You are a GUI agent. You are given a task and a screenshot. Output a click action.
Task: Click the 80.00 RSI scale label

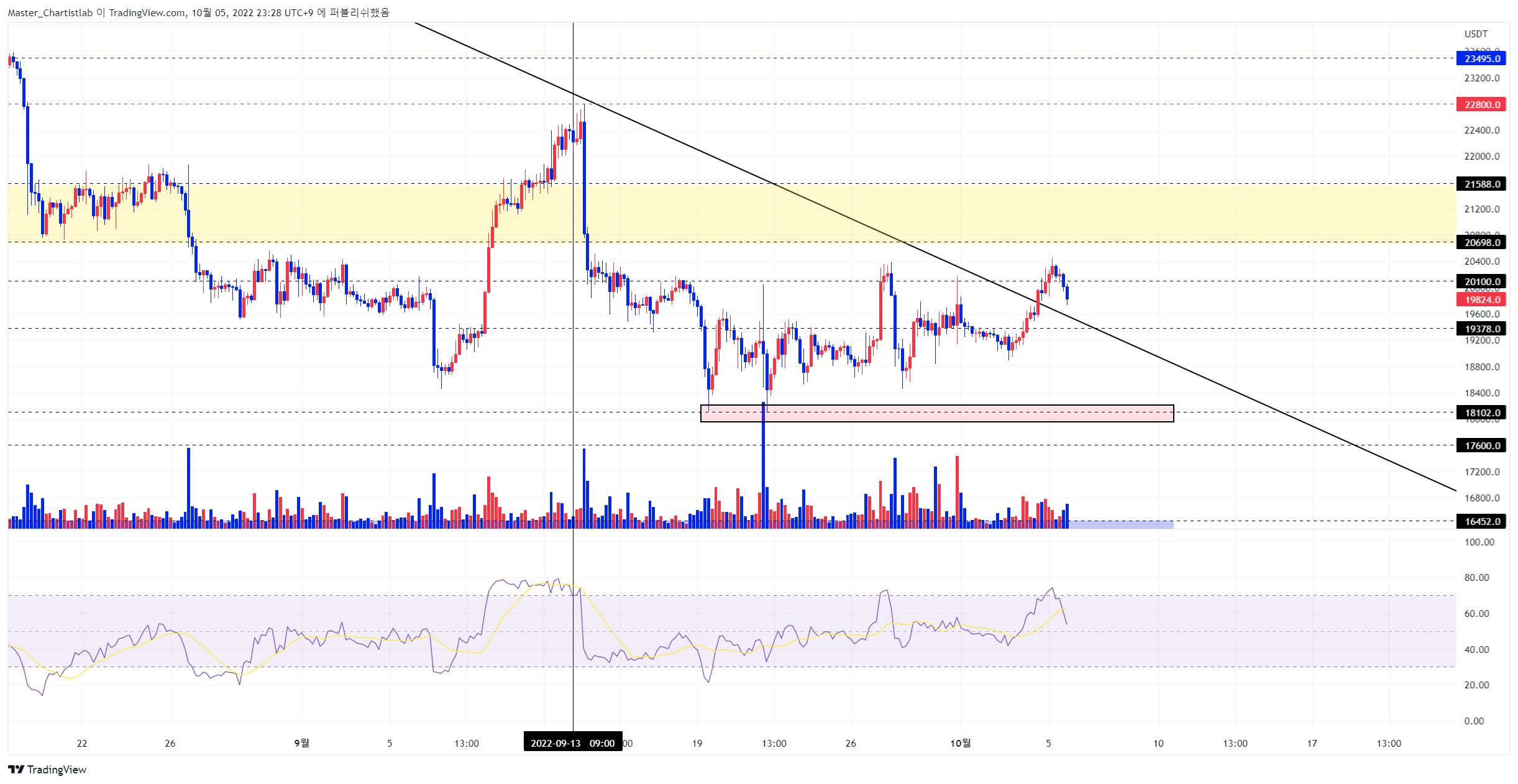point(1476,577)
